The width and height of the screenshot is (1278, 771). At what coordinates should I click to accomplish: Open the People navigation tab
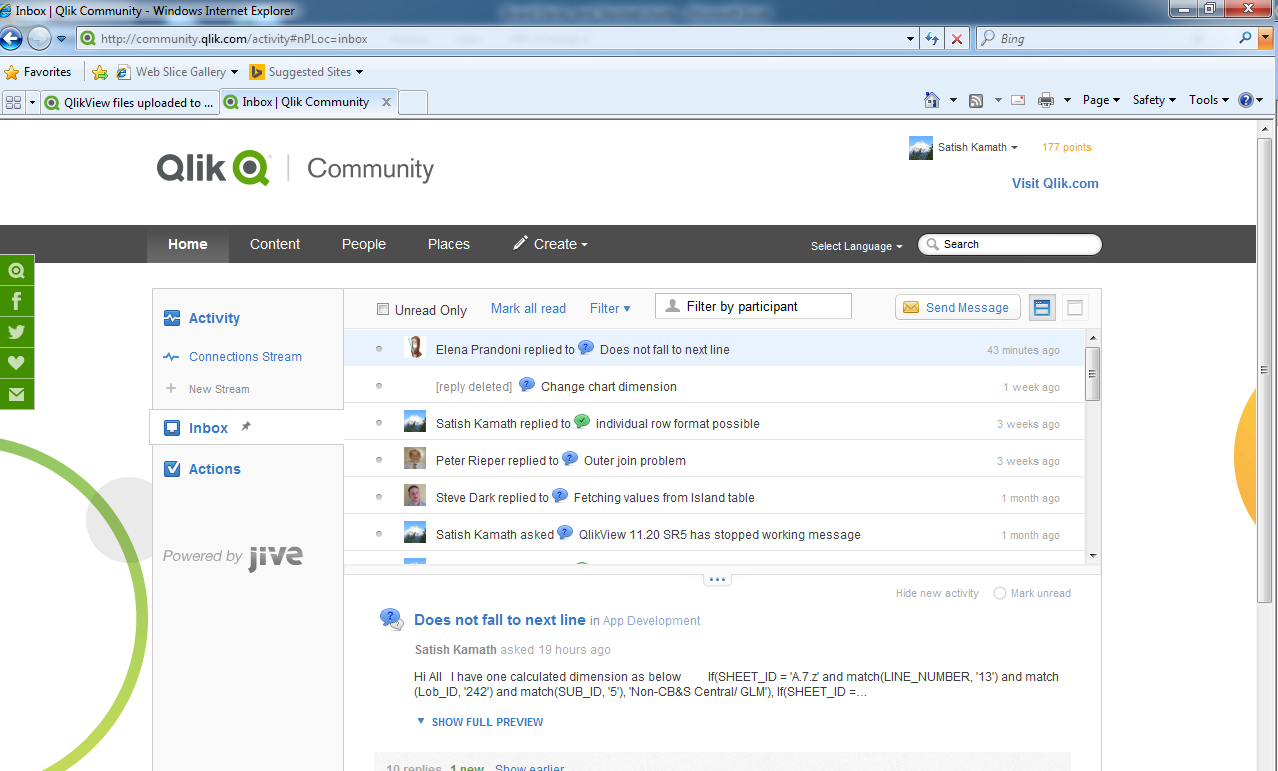(x=364, y=244)
